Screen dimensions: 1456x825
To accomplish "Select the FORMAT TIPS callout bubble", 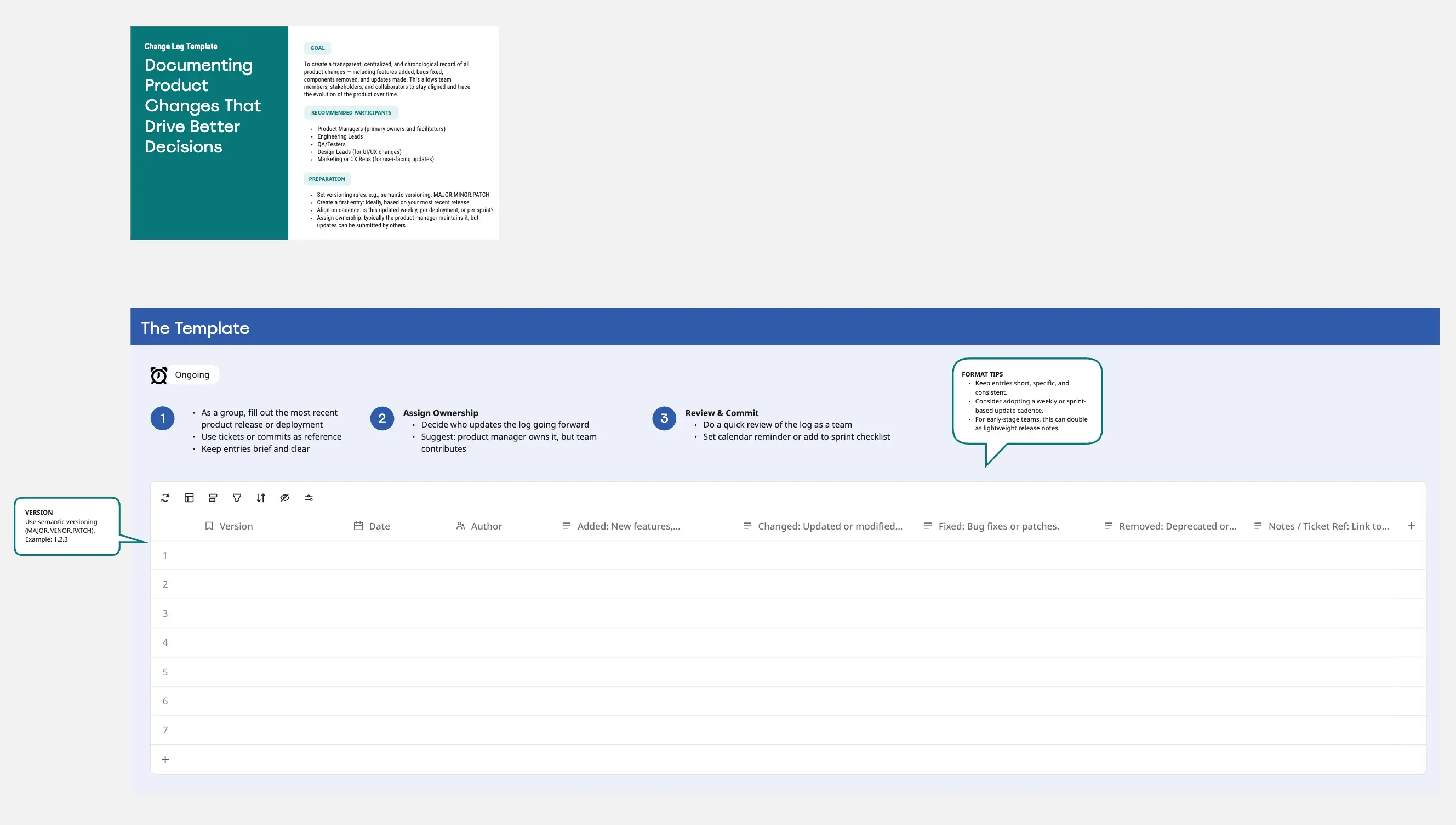I will tap(1027, 401).
